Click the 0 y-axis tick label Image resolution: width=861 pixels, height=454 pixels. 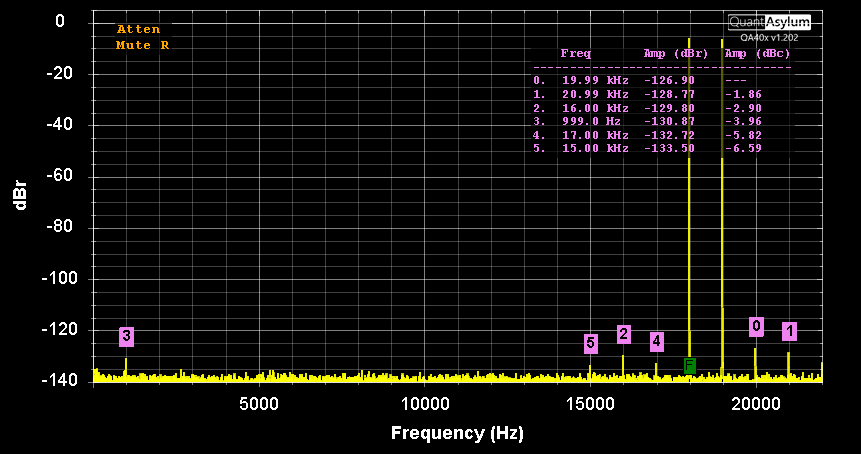point(60,21)
